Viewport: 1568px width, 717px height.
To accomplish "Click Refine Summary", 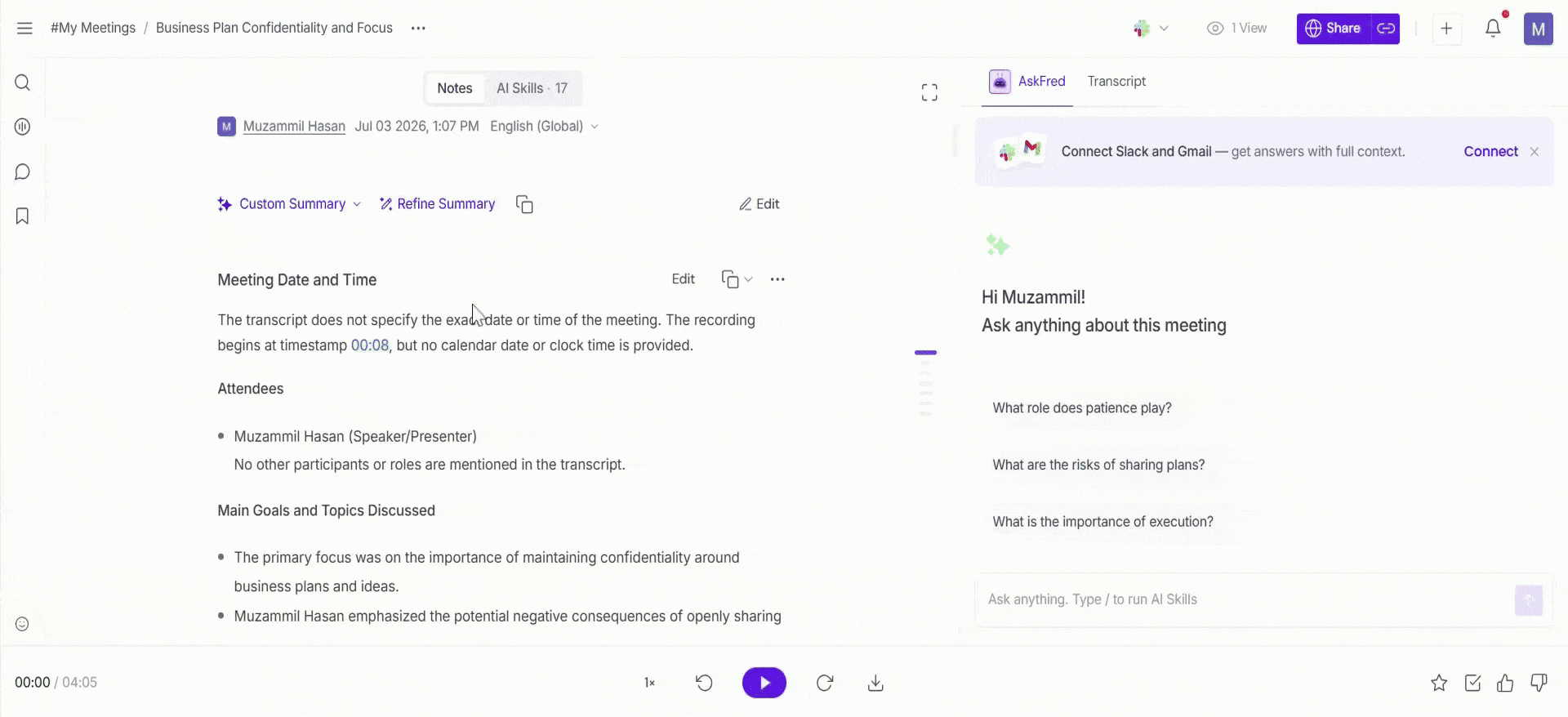I will point(437,204).
